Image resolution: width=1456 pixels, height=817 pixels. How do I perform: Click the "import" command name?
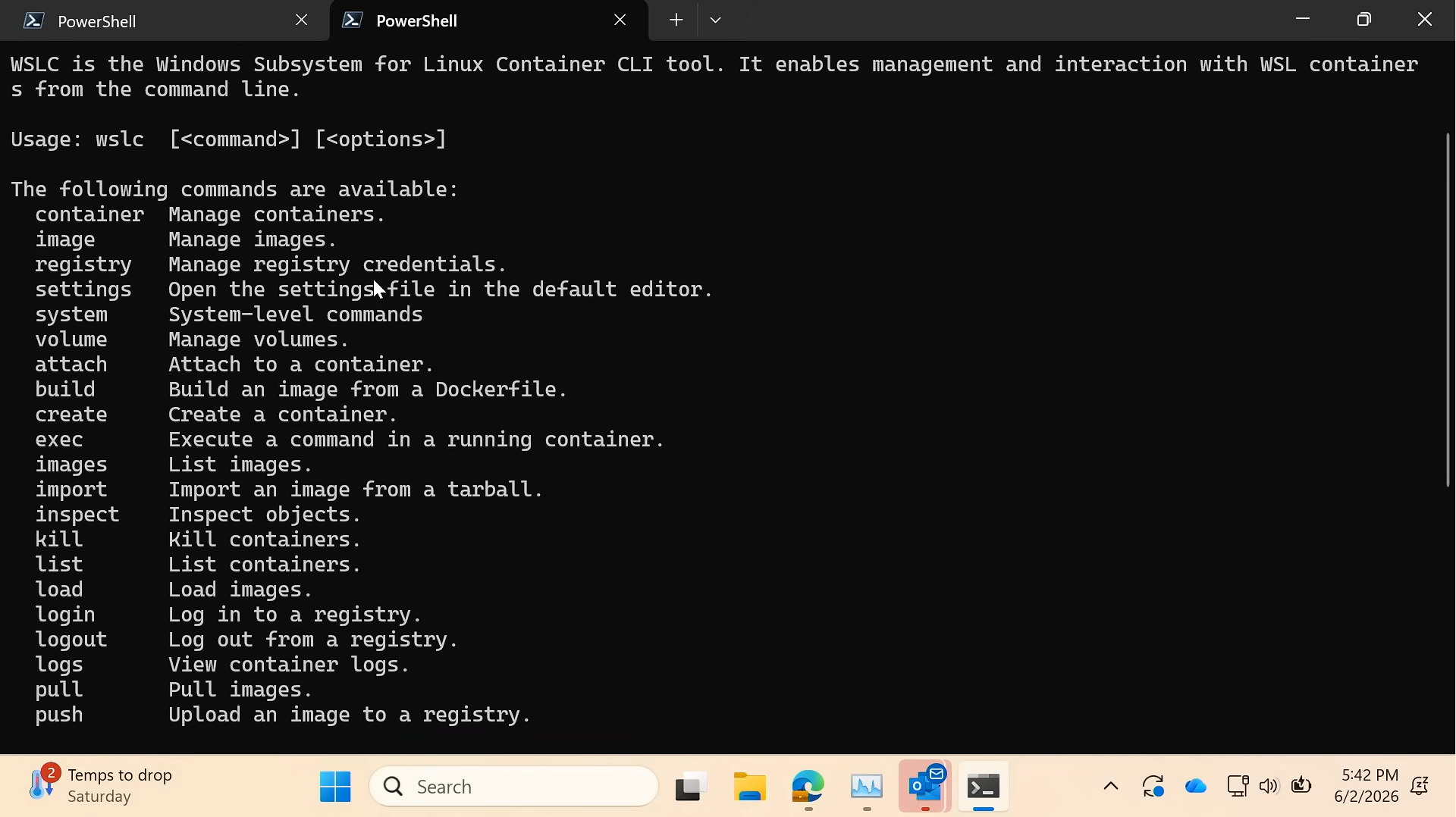point(71,490)
